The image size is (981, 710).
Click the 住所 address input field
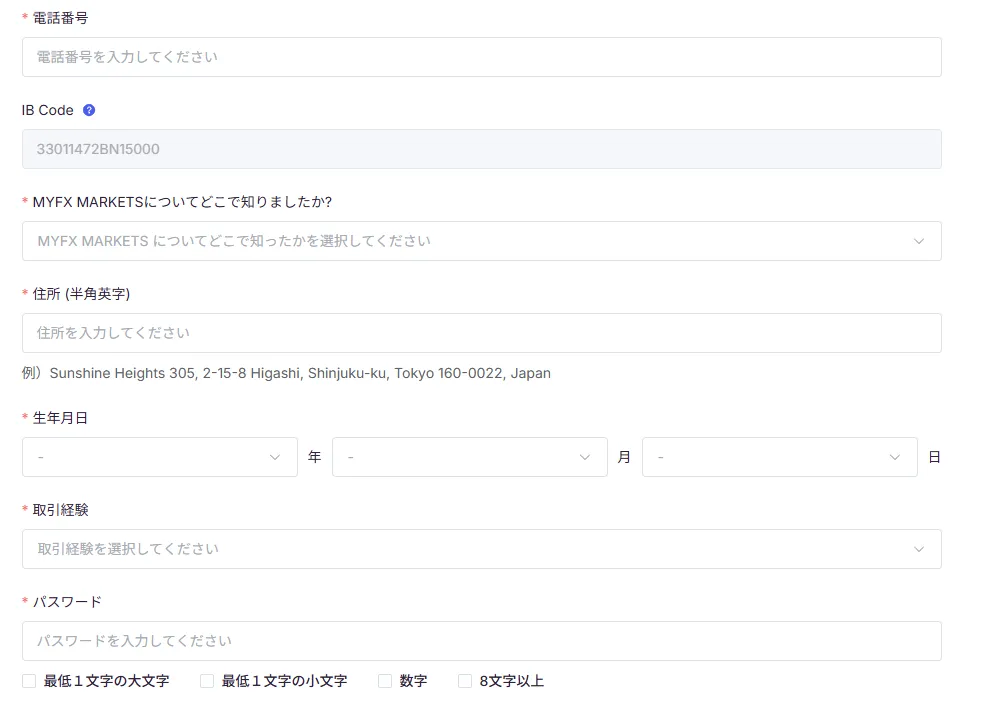(x=480, y=332)
